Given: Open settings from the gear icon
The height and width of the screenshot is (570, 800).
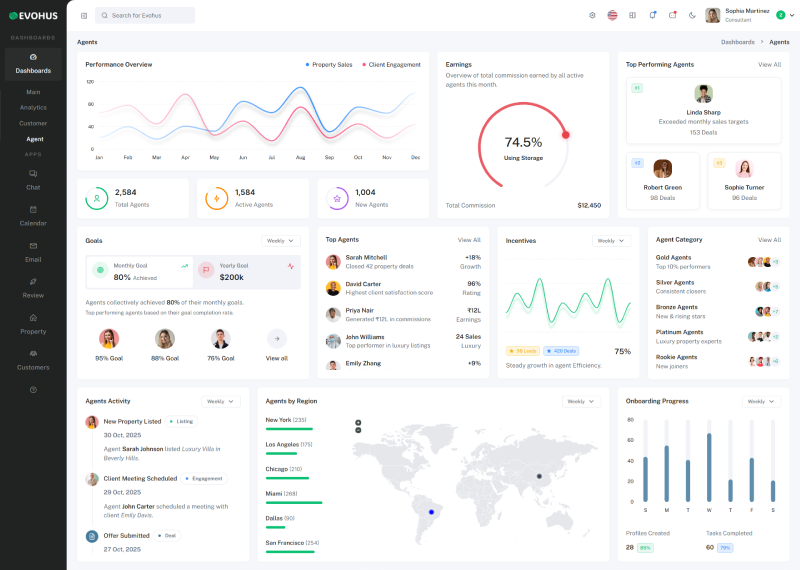Looking at the screenshot, I should (x=592, y=15).
